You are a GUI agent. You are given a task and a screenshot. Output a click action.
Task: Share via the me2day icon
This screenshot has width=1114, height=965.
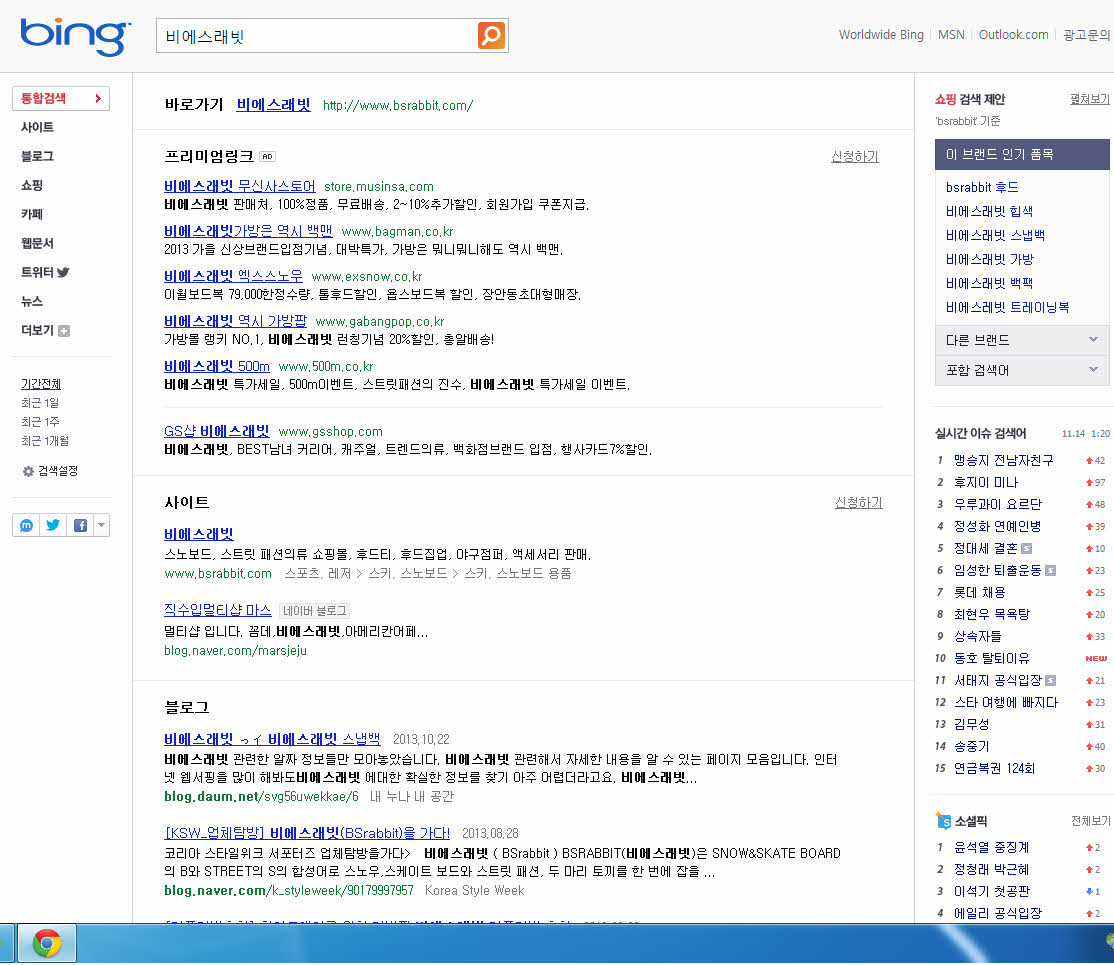(x=26, y=525)
